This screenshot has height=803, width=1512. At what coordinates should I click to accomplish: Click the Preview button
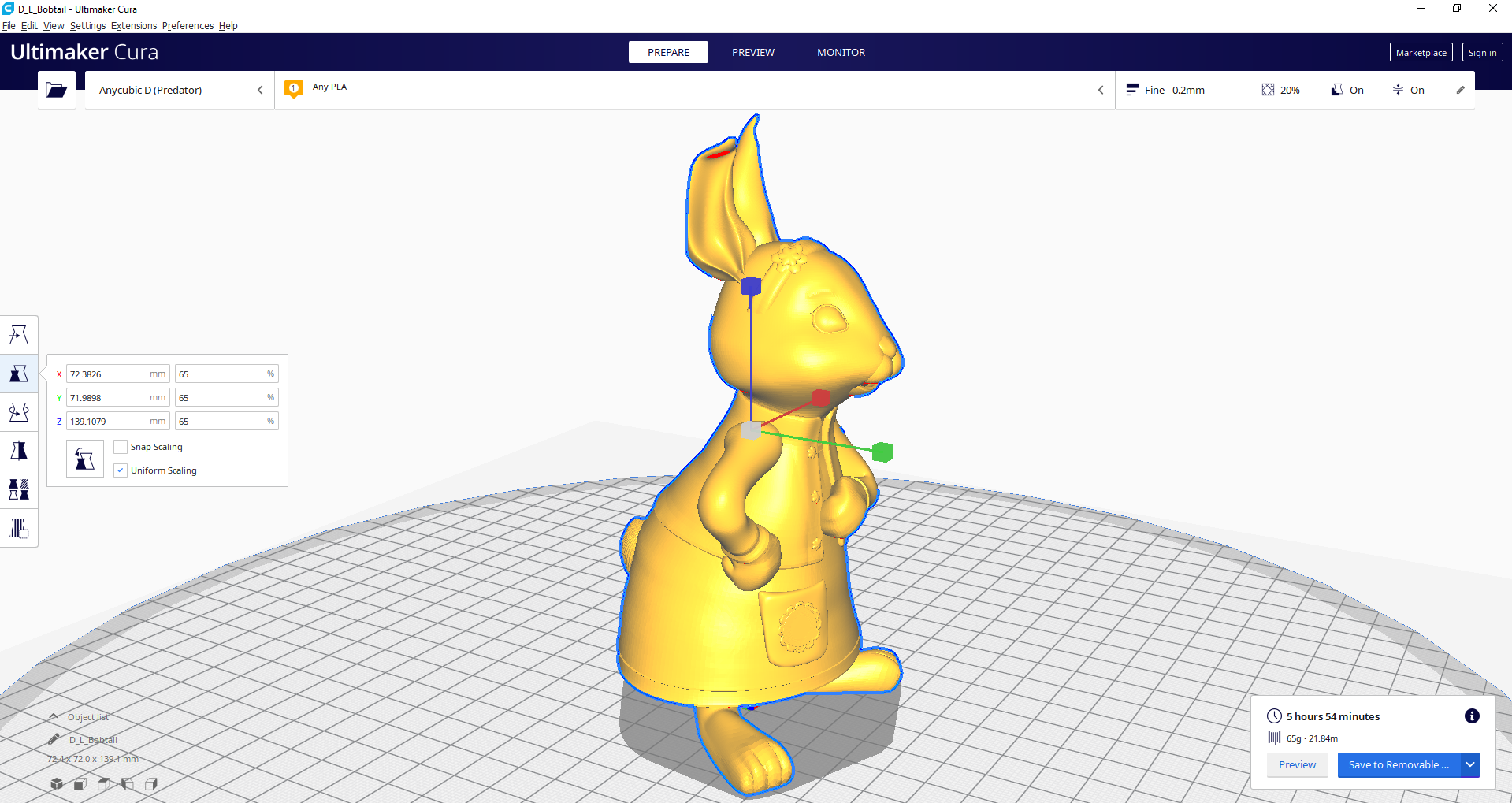1297,764
